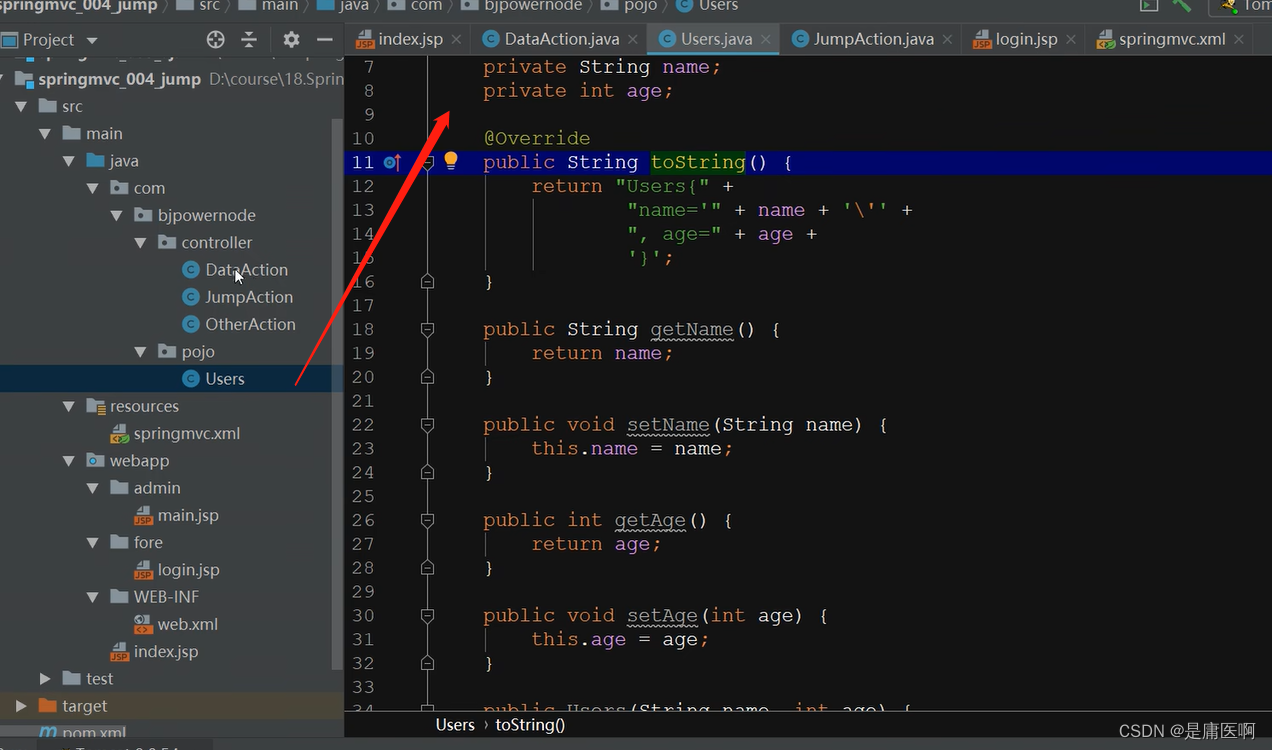Click the Project panel vertical scrollbar
Screen dimensions: 1272x750
(x=338, y=395)
